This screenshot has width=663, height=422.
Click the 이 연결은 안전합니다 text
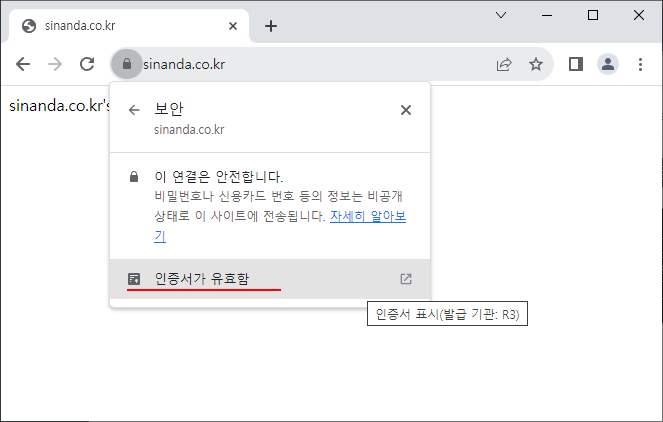tap(219, 176)
